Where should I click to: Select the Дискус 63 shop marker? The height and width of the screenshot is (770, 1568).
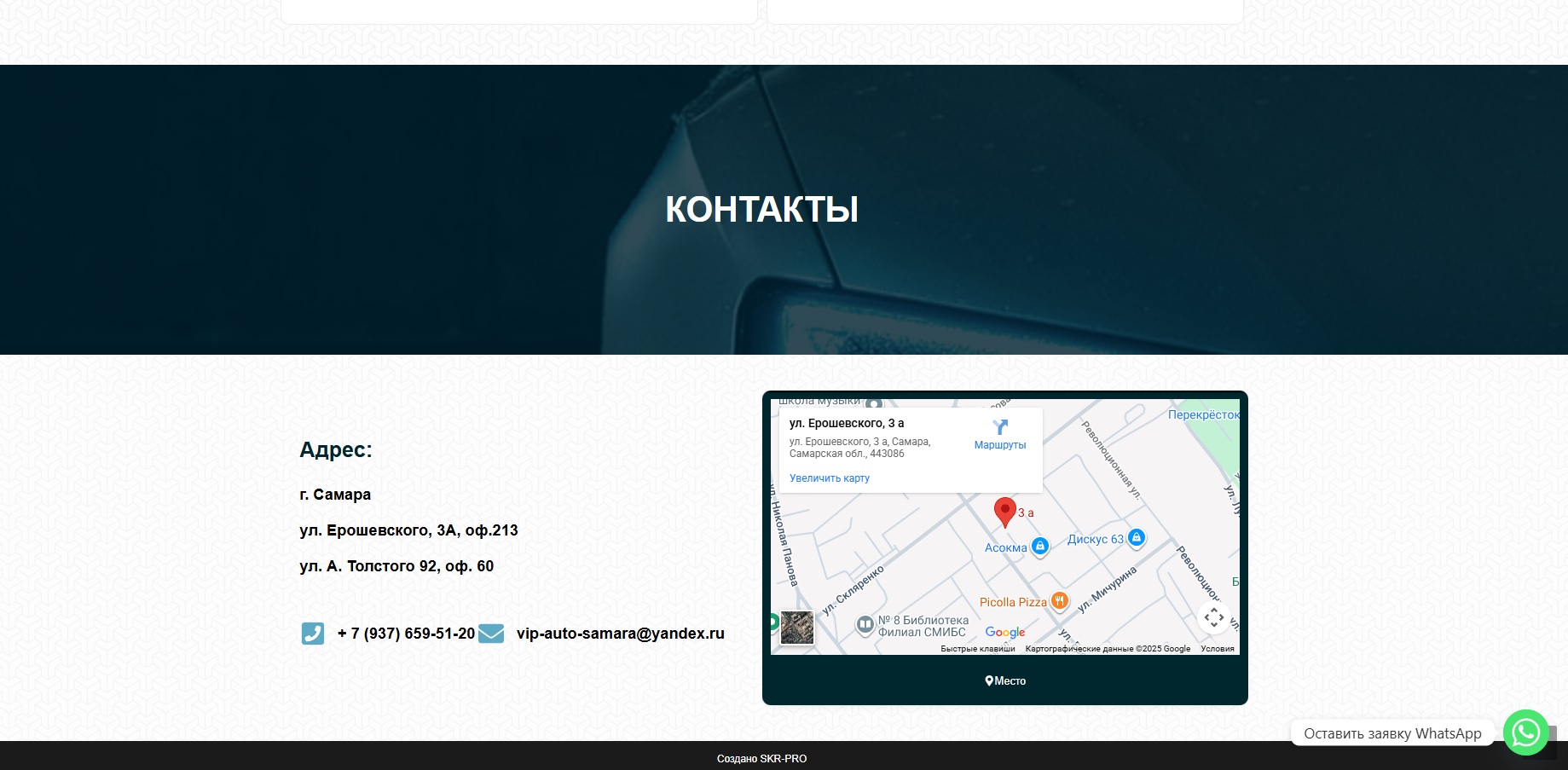tap(1136, 538)
